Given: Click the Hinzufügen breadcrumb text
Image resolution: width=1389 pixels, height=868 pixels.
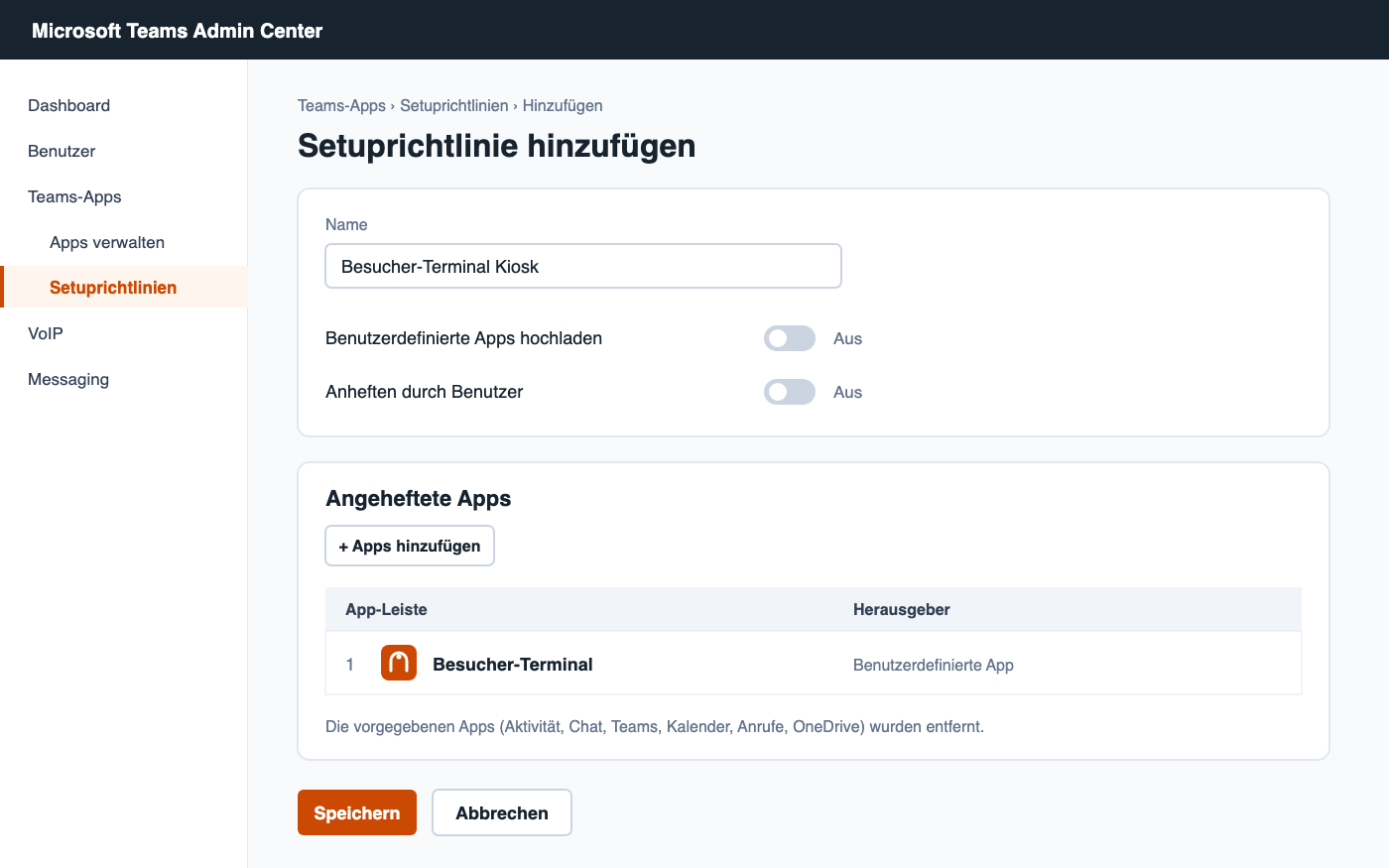Looking at the screenshot, I should (x=563, y=105).
